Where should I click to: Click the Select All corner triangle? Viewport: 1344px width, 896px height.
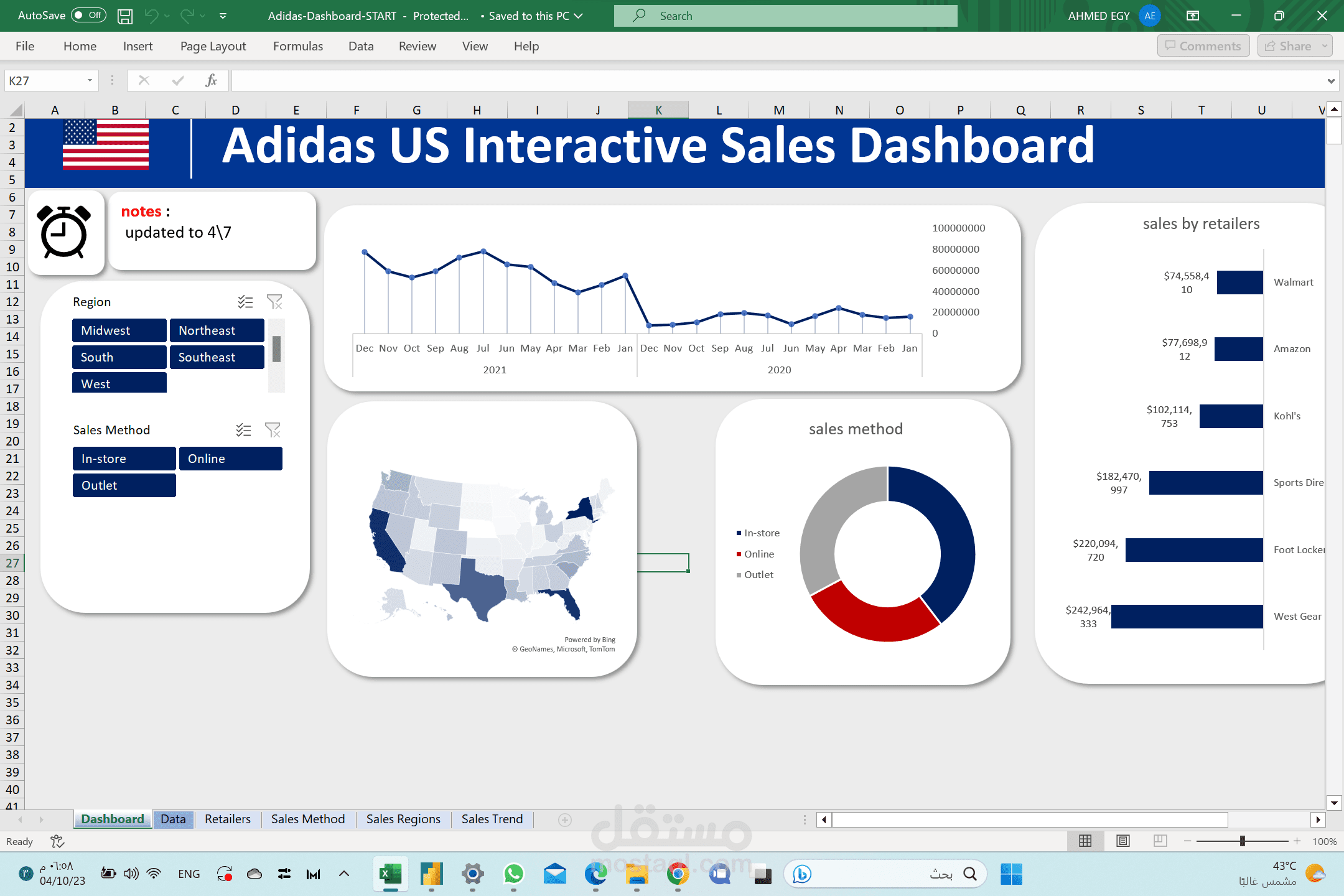(15, 110)
